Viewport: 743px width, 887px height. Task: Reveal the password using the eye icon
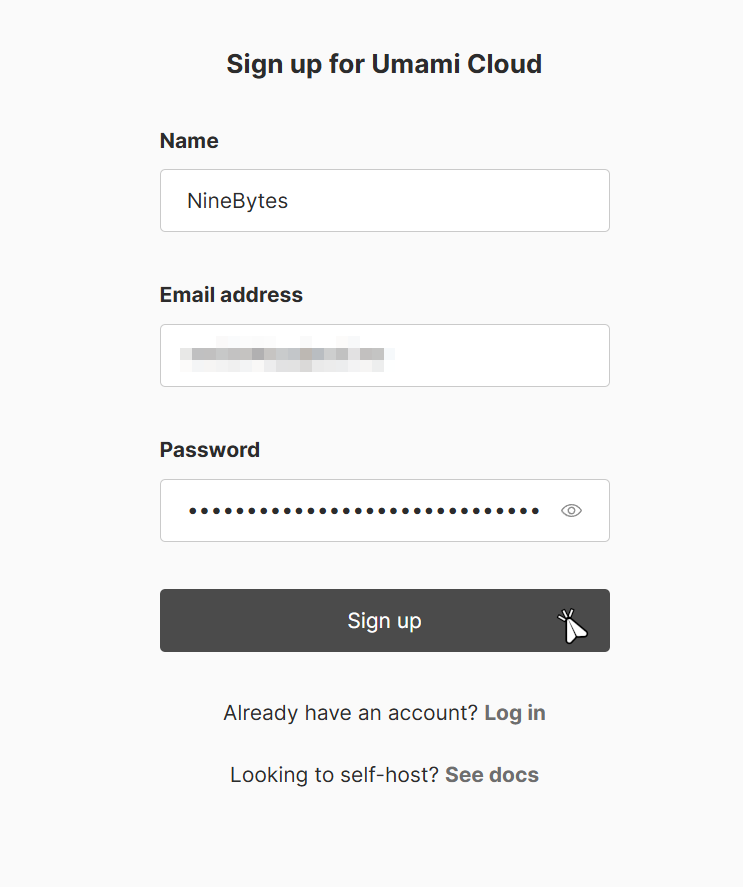click(x=571, y=511)
